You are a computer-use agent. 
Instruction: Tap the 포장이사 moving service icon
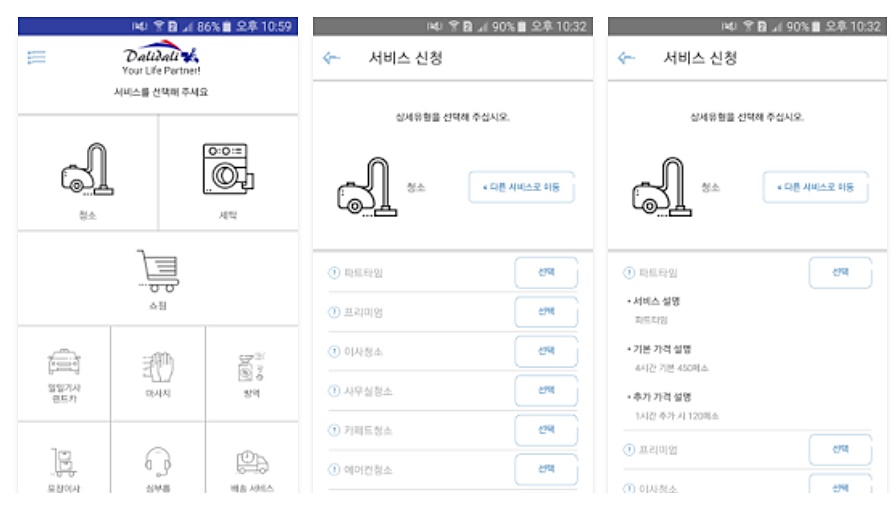(63, 465)
